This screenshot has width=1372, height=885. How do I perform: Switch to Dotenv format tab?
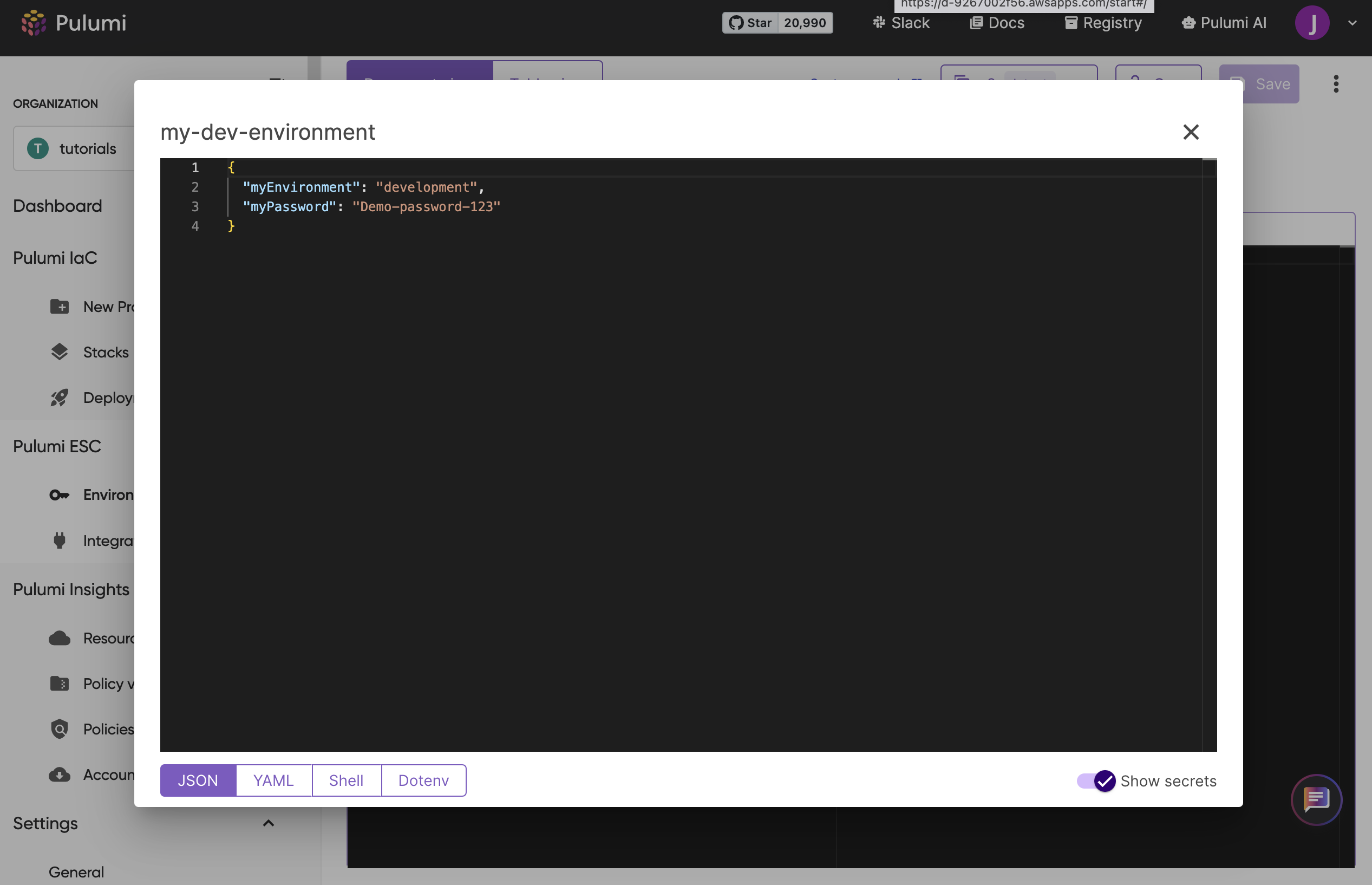[423, 780]
